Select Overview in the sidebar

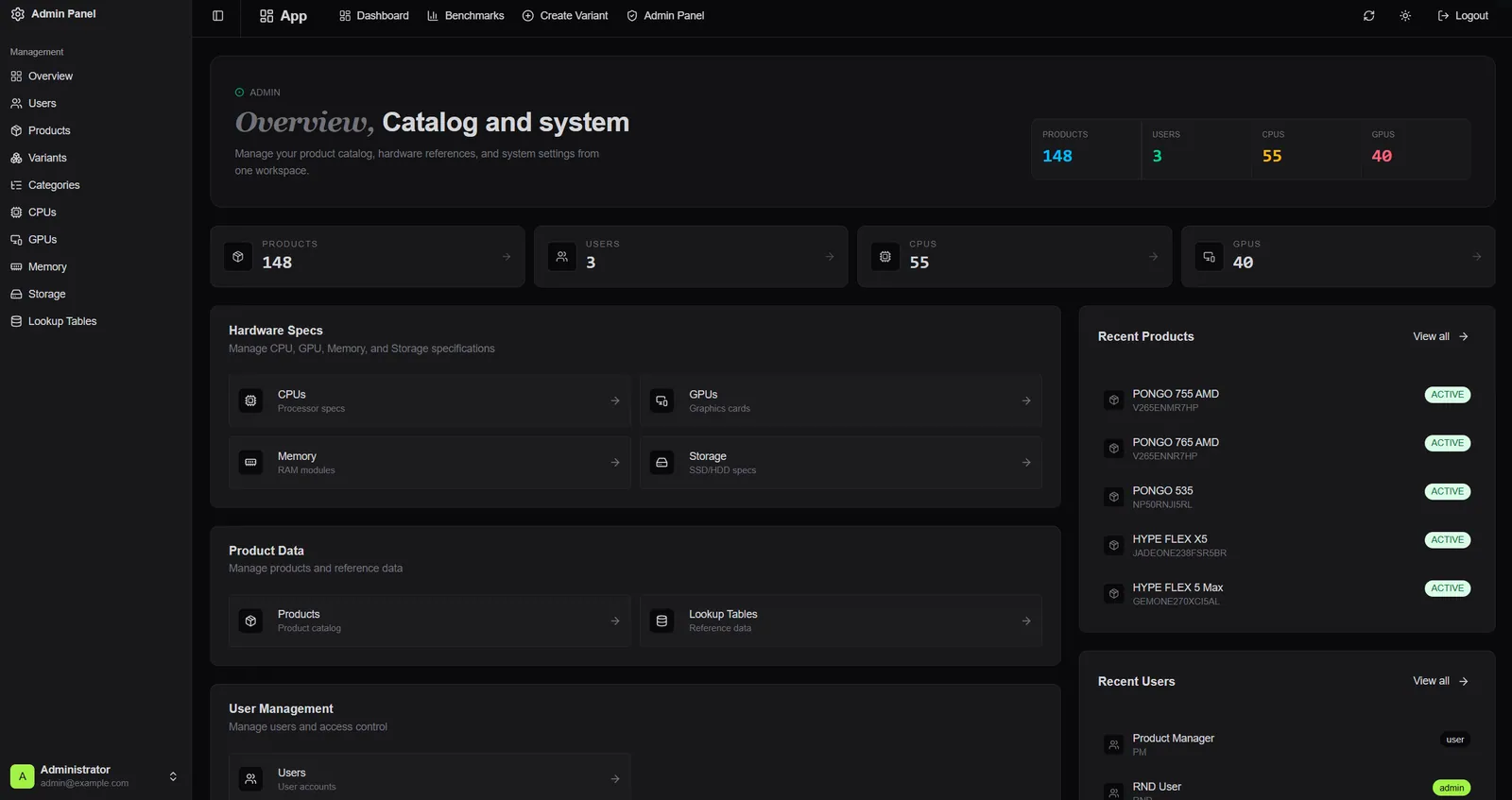coord(95,77)
